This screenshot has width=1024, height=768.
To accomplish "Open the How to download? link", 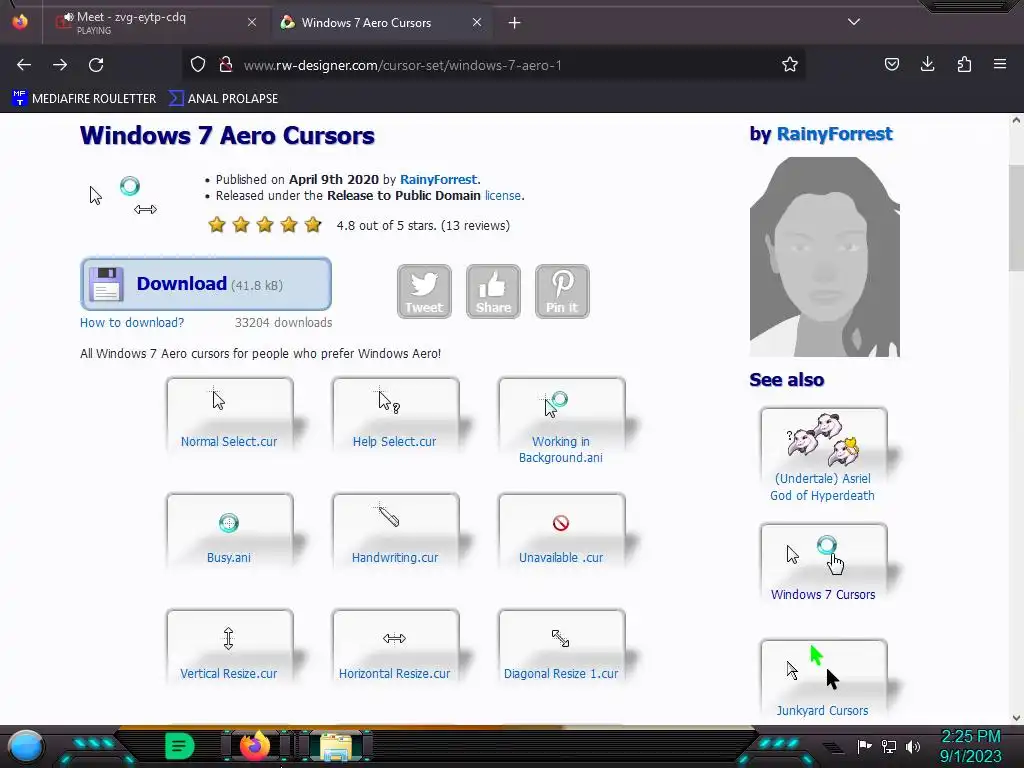I will point(132,323).
